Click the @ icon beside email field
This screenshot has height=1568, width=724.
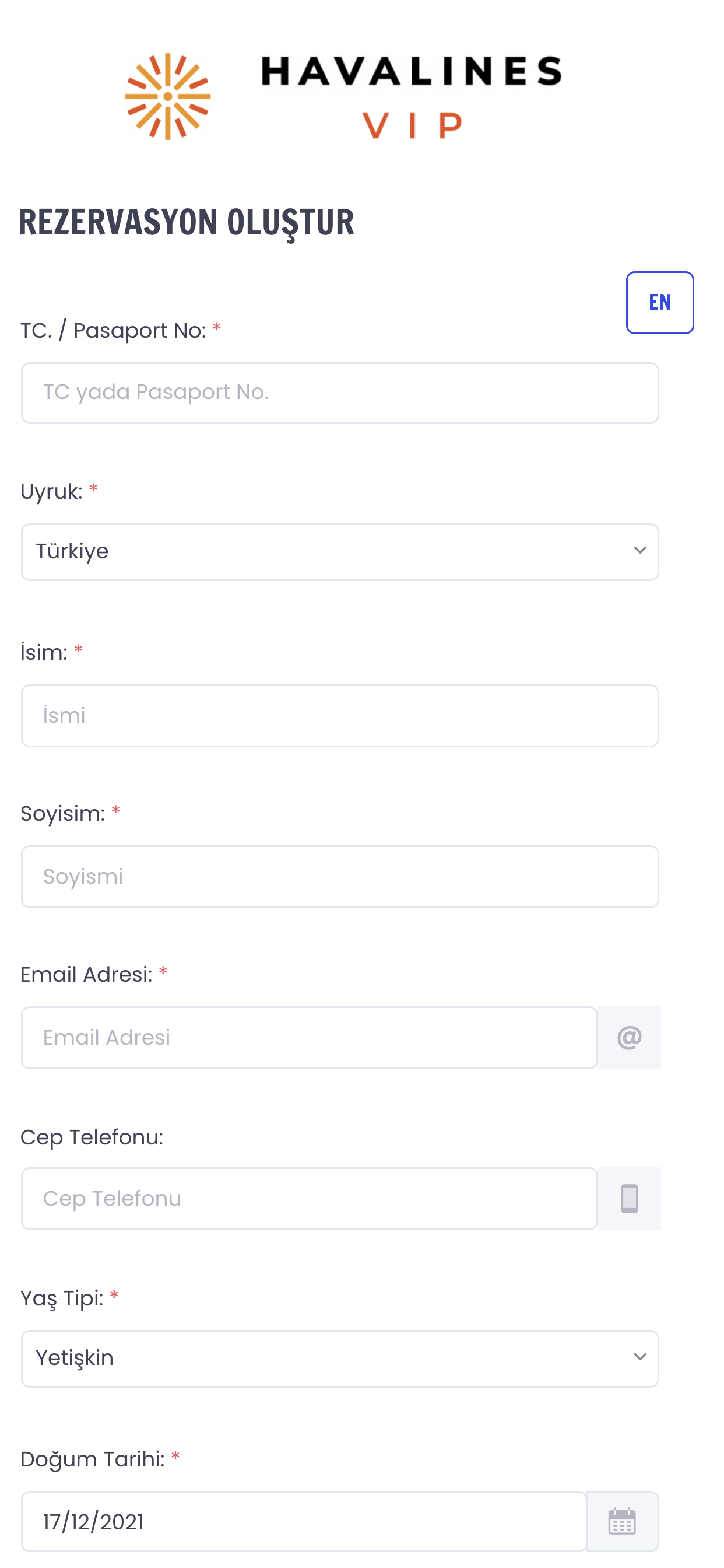629,1037
